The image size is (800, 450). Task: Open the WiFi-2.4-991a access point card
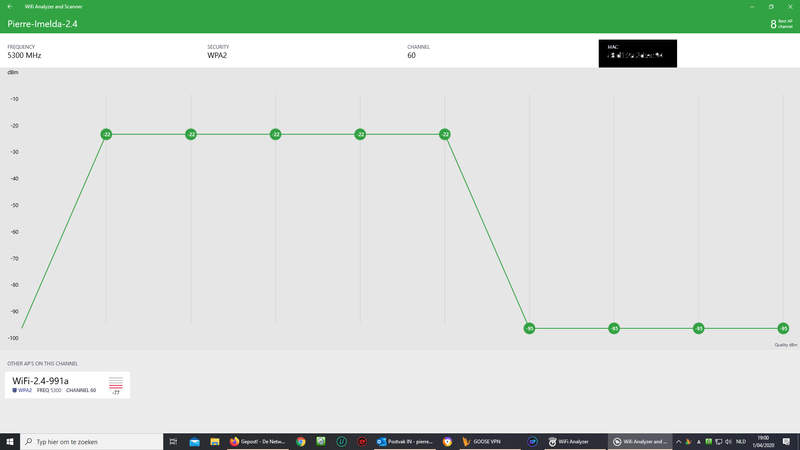pos(67,385)
